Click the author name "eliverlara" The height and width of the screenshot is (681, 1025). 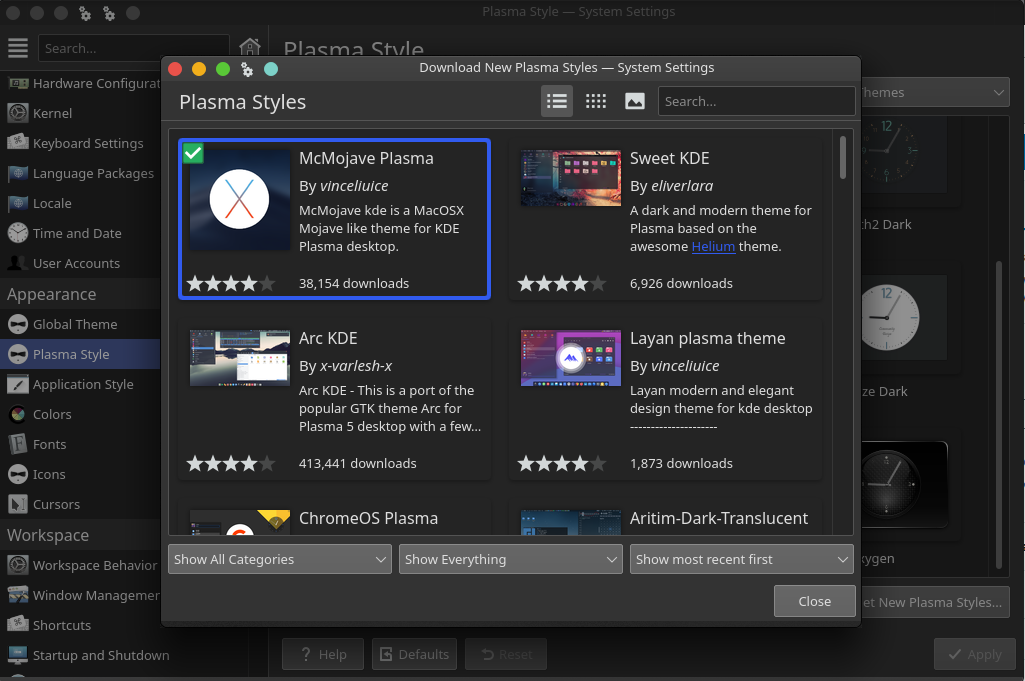[682, 186]
